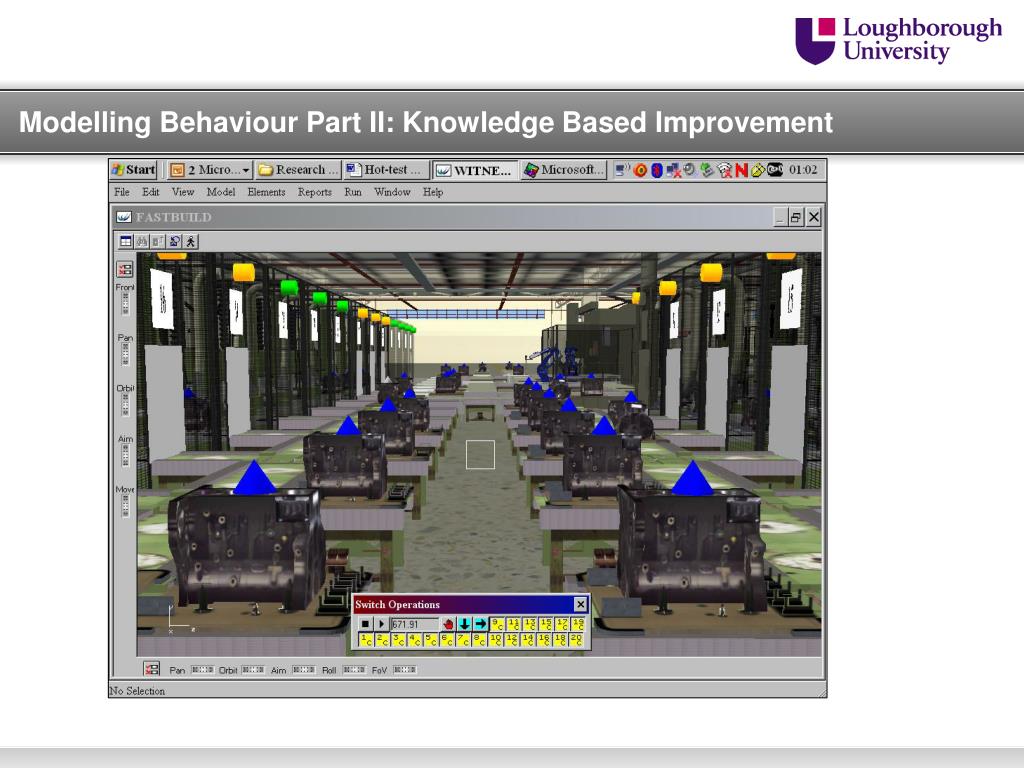Open the Model menu

pyautogui.click(x=221, y=192)
